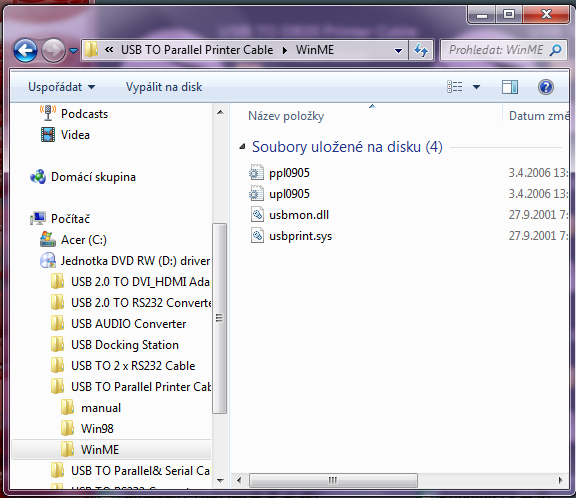Click USB TO 2 x RS232 Cable folder icon

pos(58,365)
